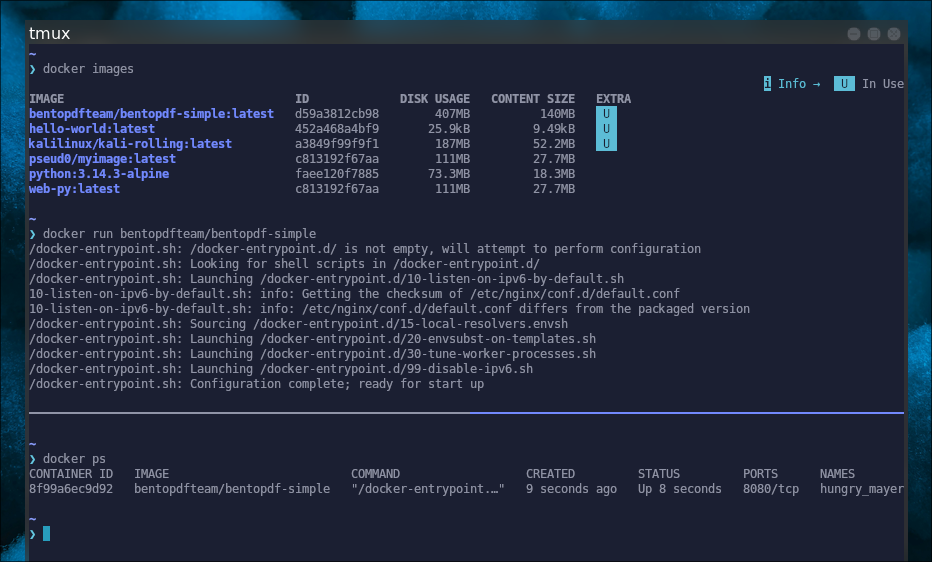Screen dimensions: 932x562
Task: Click the container name hungry_mayer
Action: pyautogui.click(x=861, y=489)
